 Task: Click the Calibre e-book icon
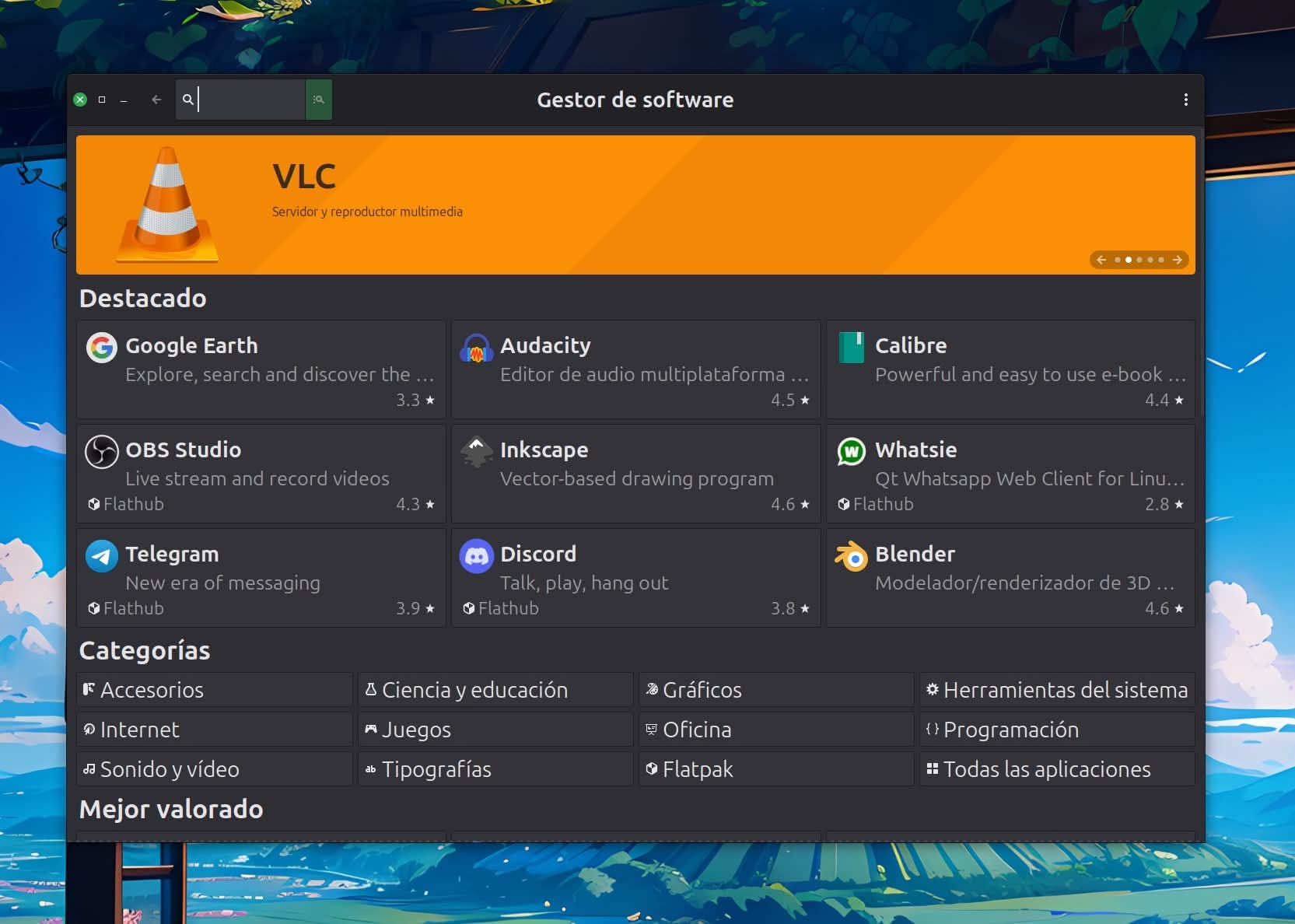[852, 348]
